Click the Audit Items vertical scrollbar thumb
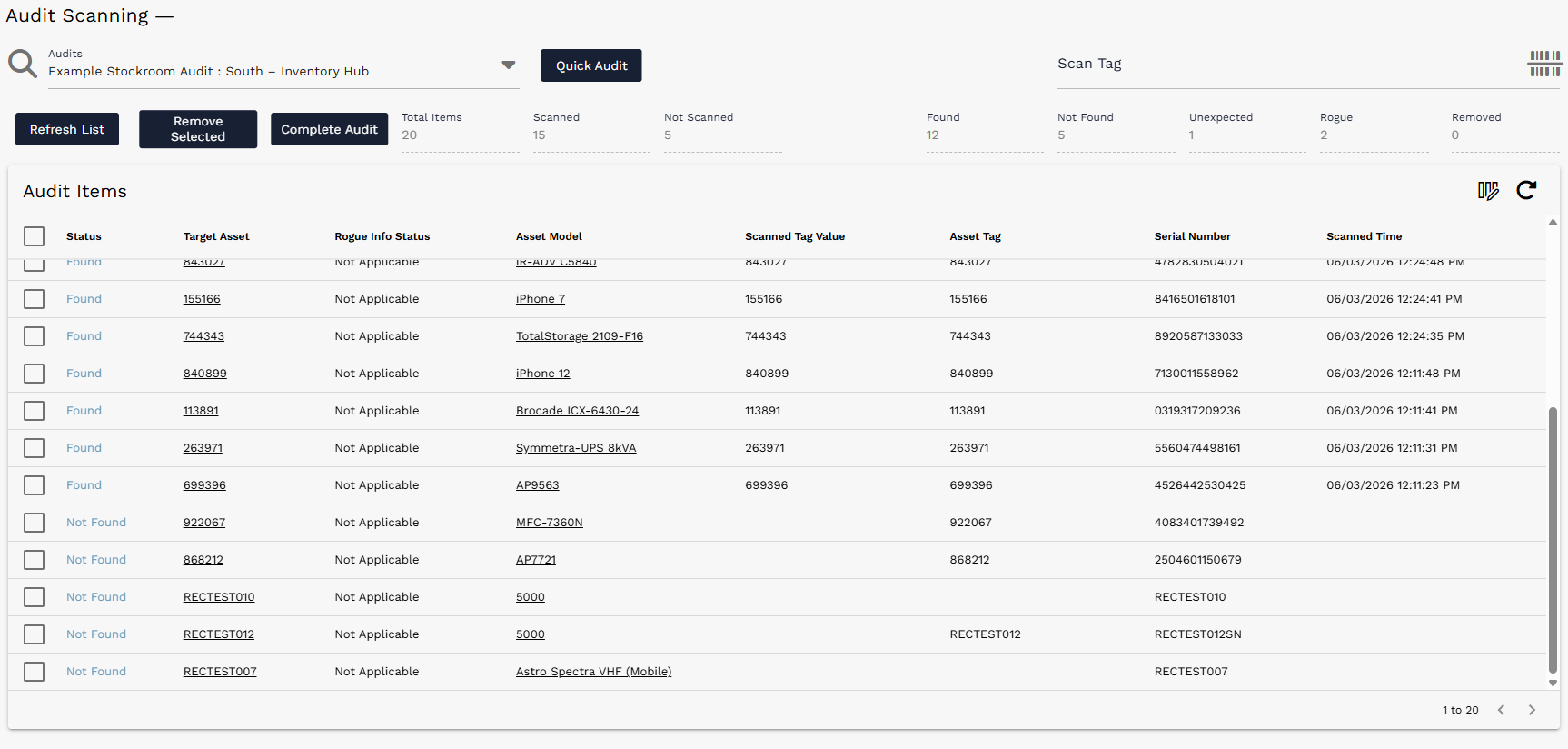Image resolution: width=1568 pixels, height=749 pixels. (1553, 541)
